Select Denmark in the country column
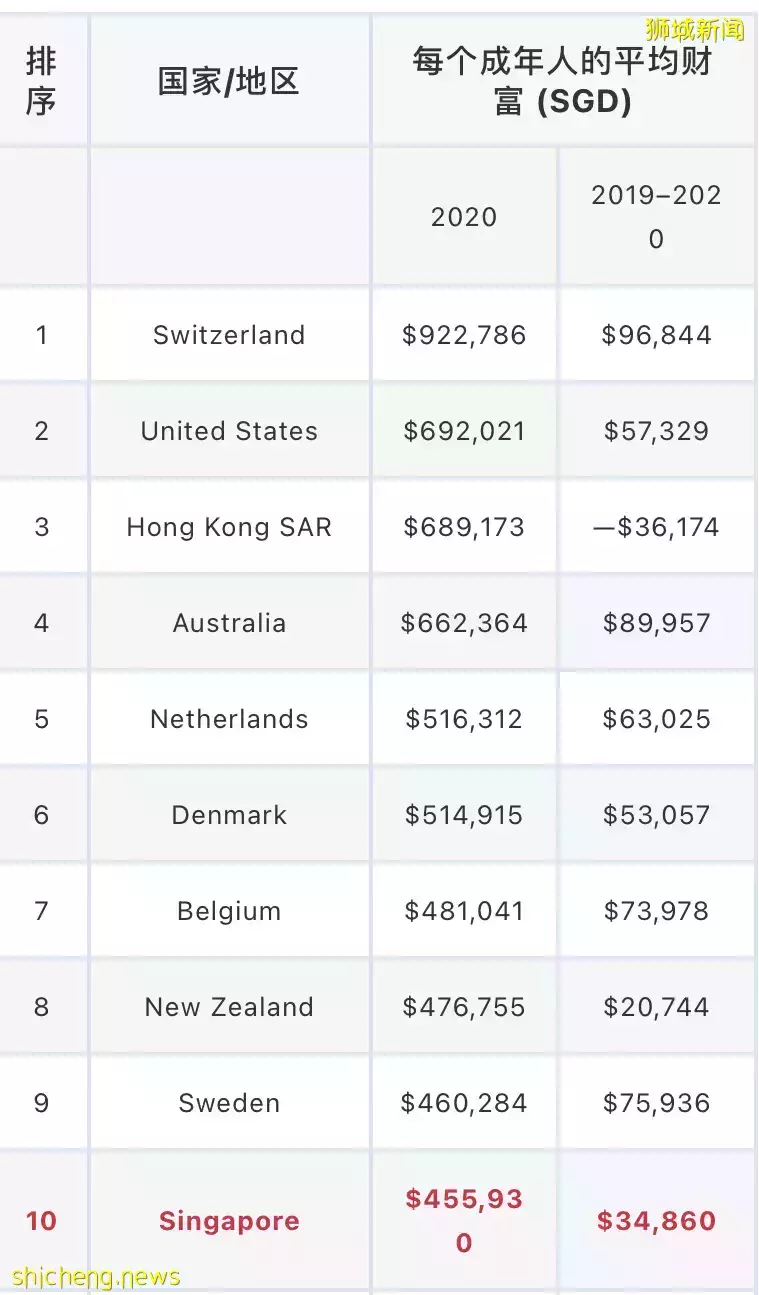This screenshot has width=759, height=1295. pyautogui.click(x=229, y=815)
